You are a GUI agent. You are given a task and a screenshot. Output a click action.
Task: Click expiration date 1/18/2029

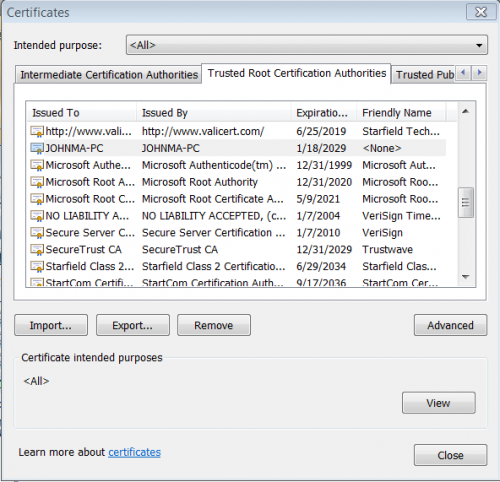tap(321, 148)
